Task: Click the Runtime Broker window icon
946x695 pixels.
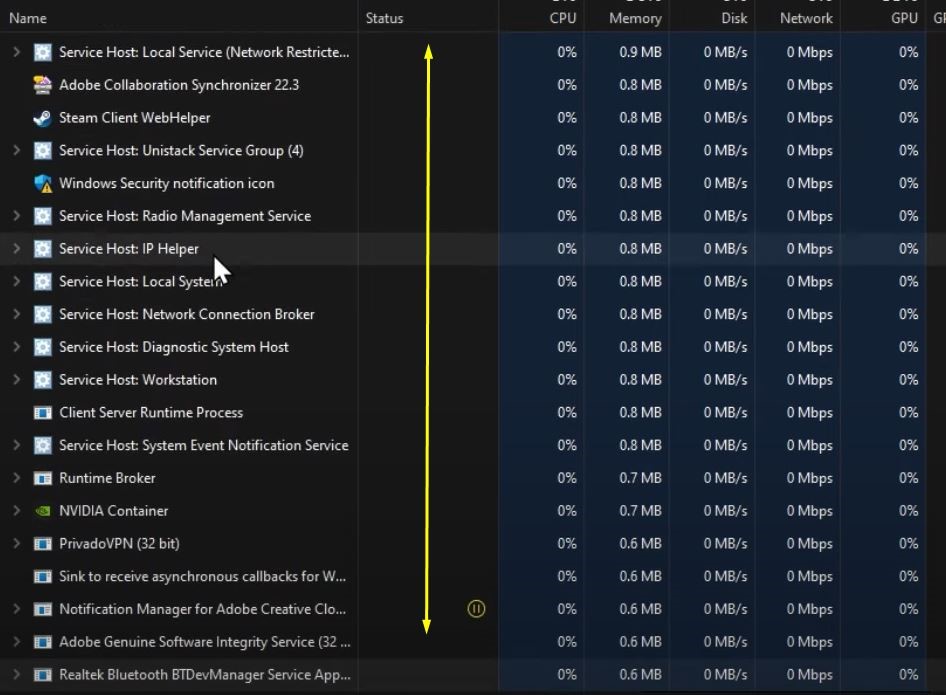Action: pyautogui.click(x=42, y=478)
